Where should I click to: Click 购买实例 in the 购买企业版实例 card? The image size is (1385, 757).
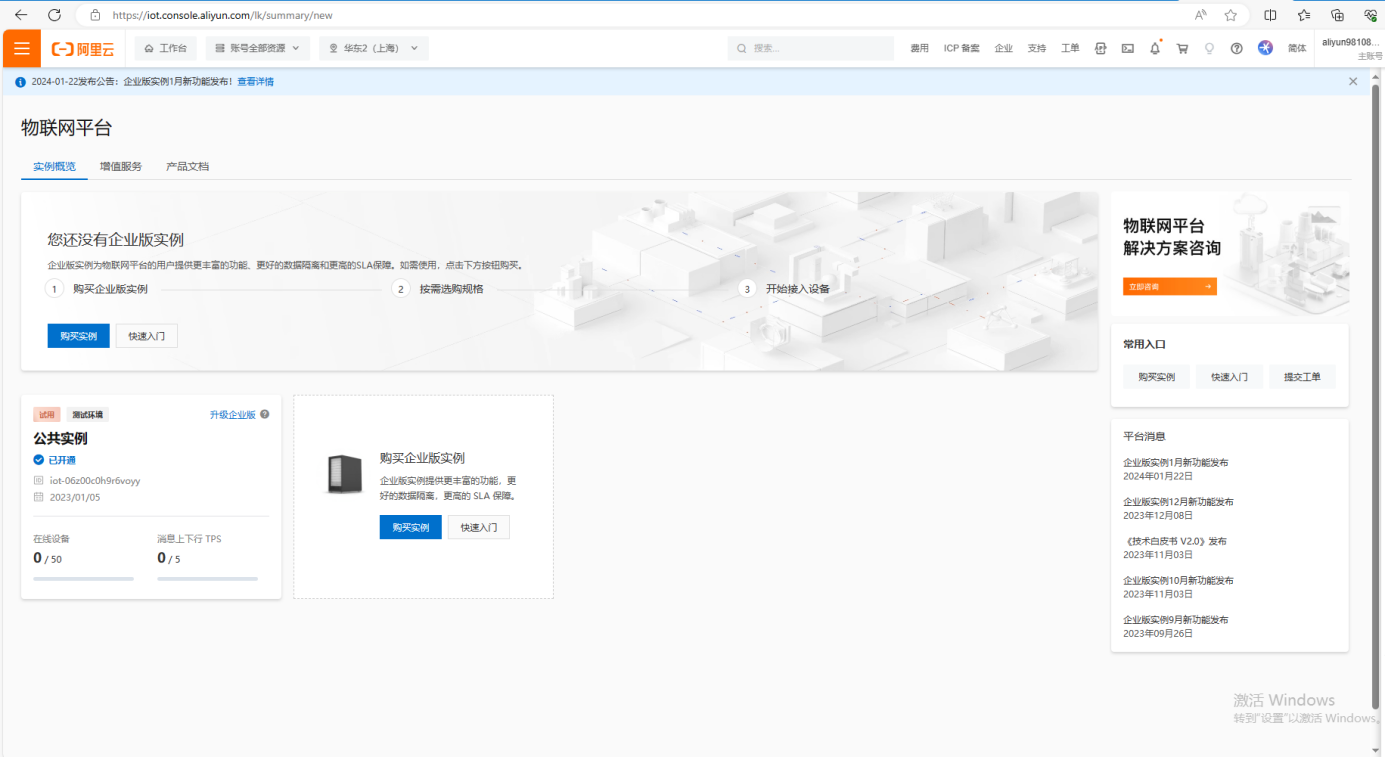click(411, 527)
